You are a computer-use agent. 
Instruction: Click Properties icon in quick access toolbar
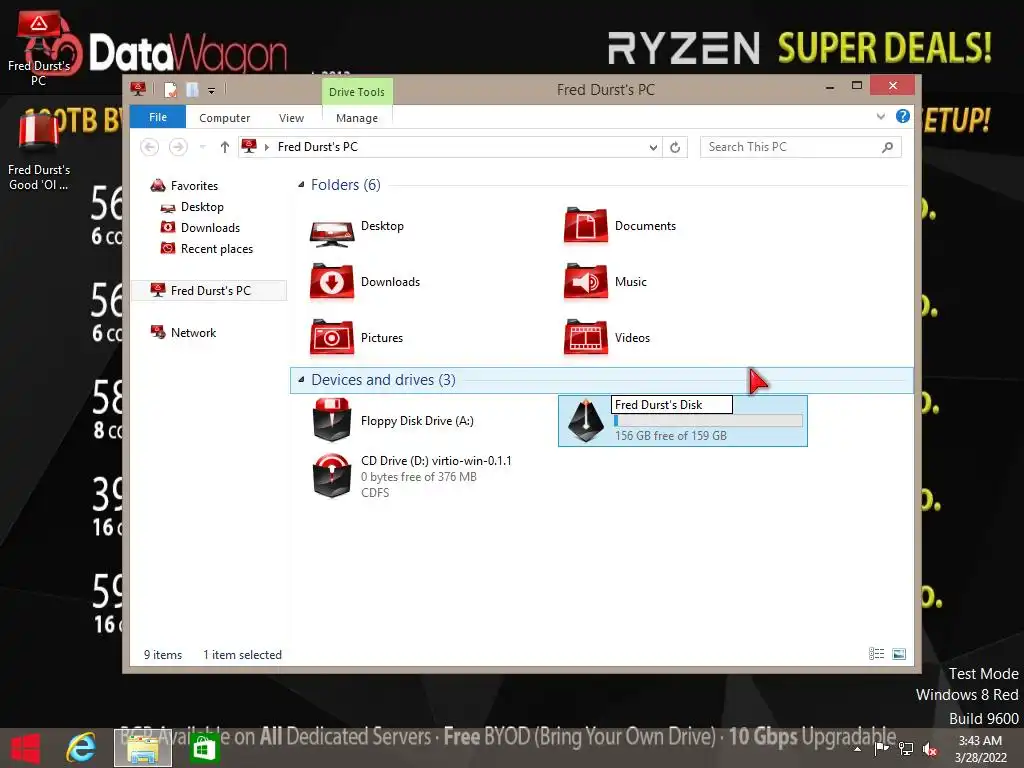pyautogui.click(x=170, y=89)
